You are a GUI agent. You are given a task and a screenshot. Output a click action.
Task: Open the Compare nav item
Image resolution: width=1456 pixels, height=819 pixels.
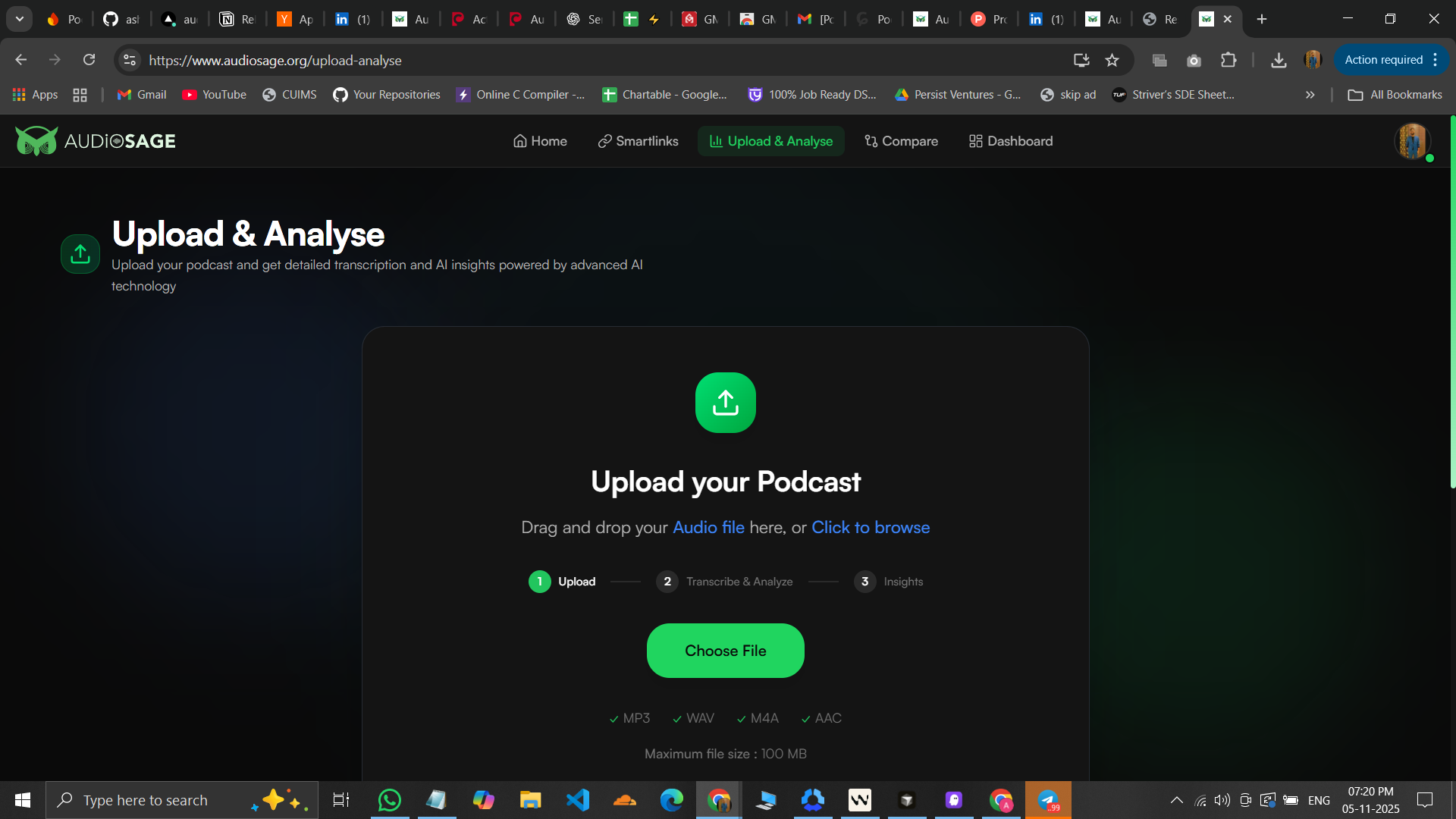(901, 141)
